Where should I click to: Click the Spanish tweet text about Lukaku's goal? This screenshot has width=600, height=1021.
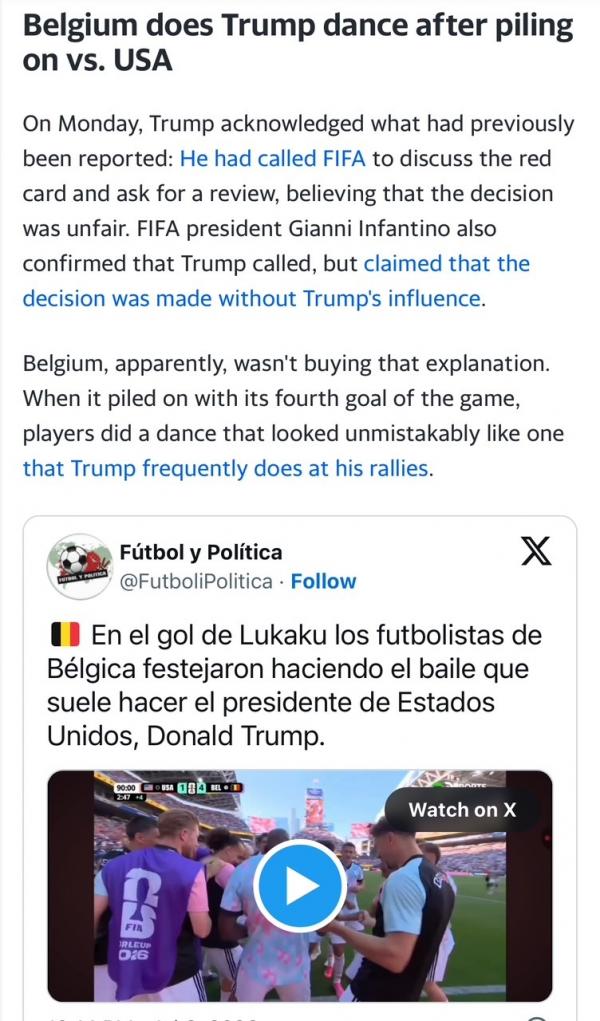[x=294, y=685]
